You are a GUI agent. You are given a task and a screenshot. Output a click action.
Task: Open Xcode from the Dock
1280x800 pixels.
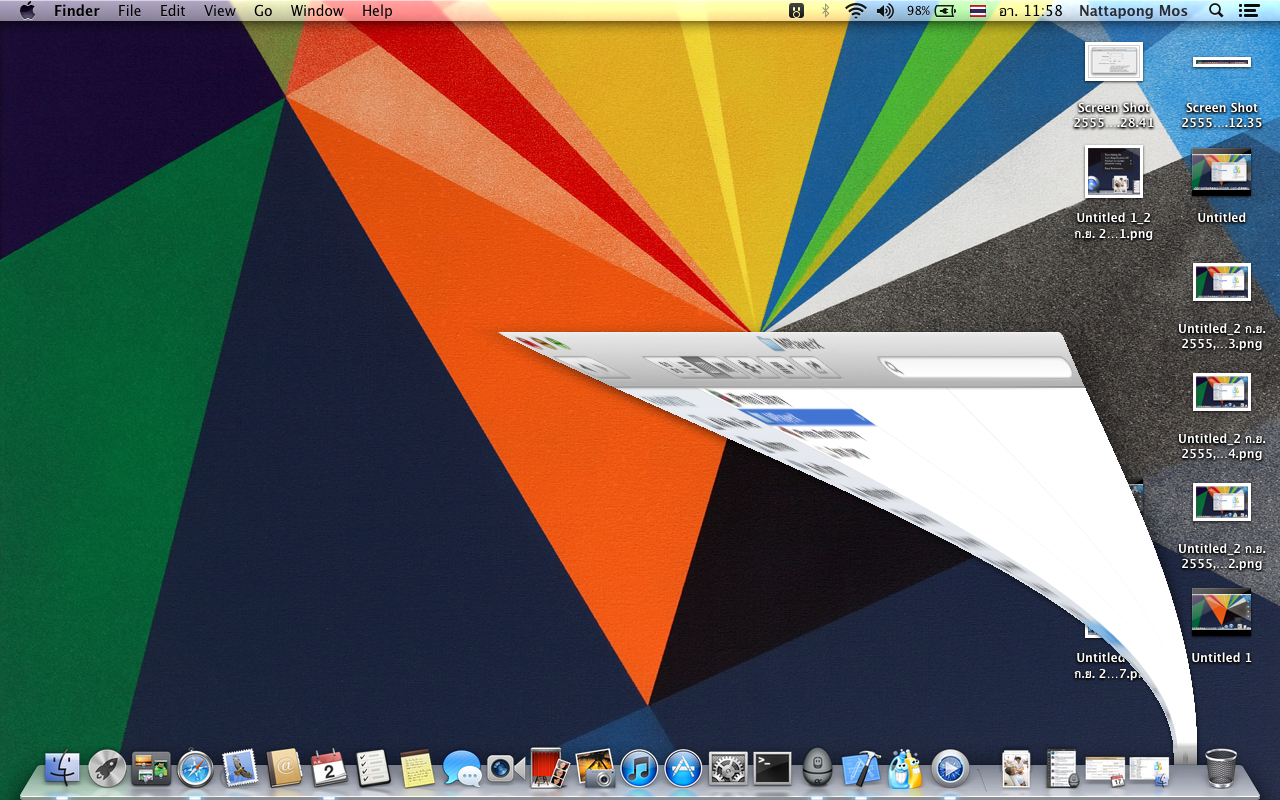(x=860, y=768)
